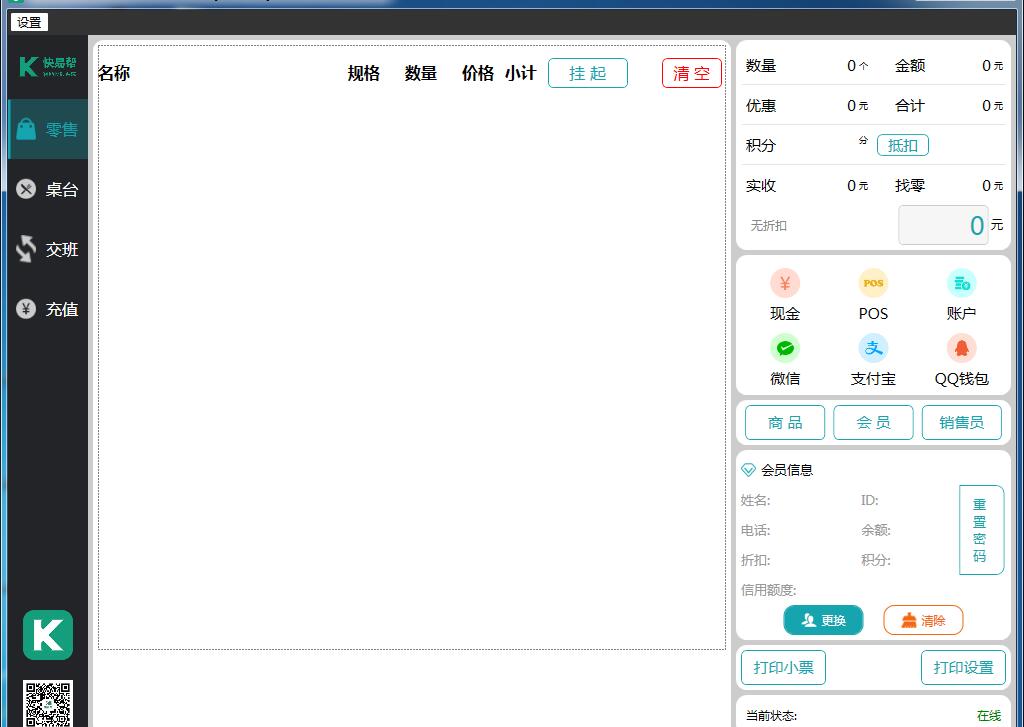The image size is (1024, 727).
Task: Open the 商品 (products) button
Action: point(784,422)
